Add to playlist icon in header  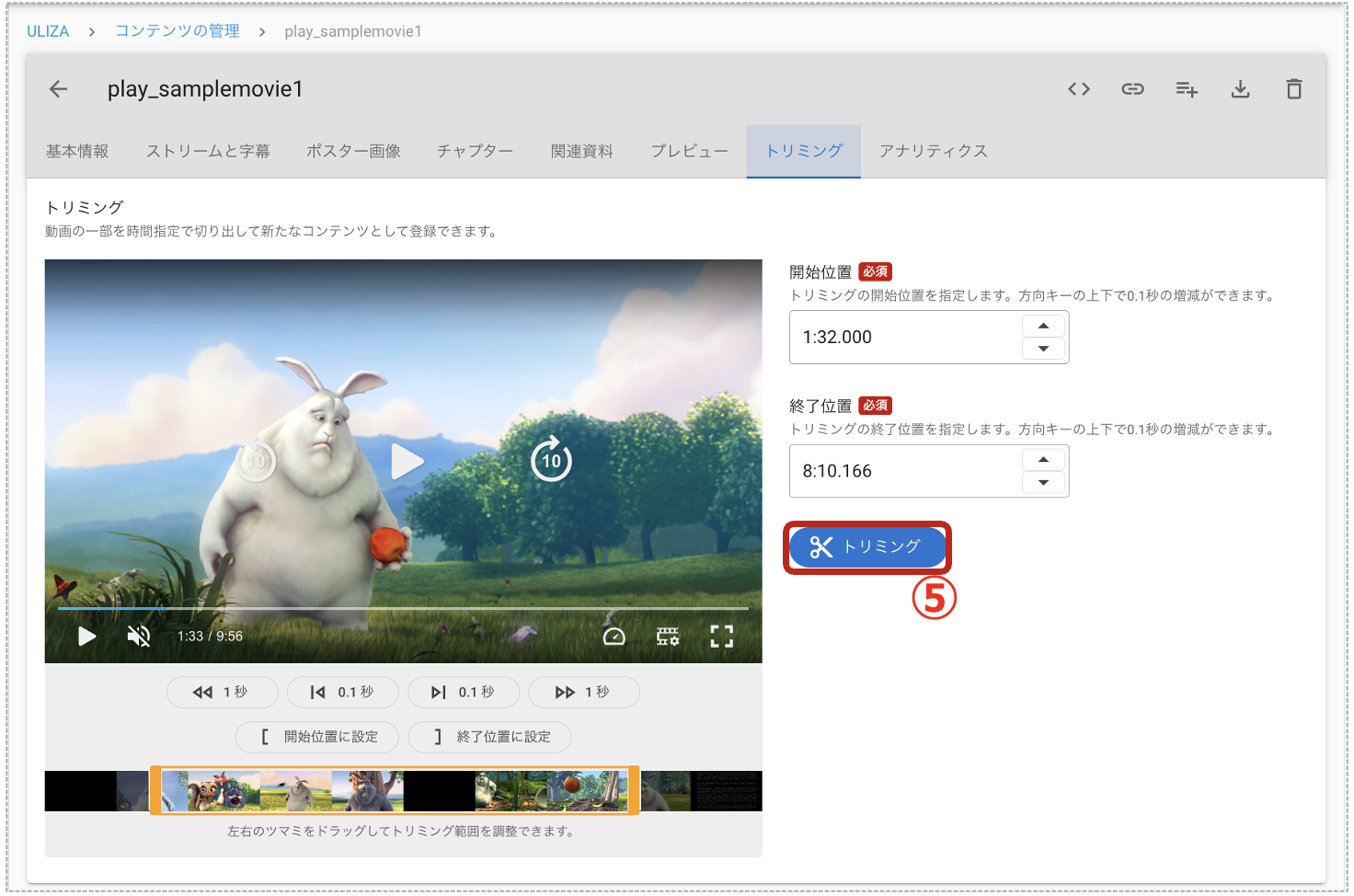tap(1187, 89)
